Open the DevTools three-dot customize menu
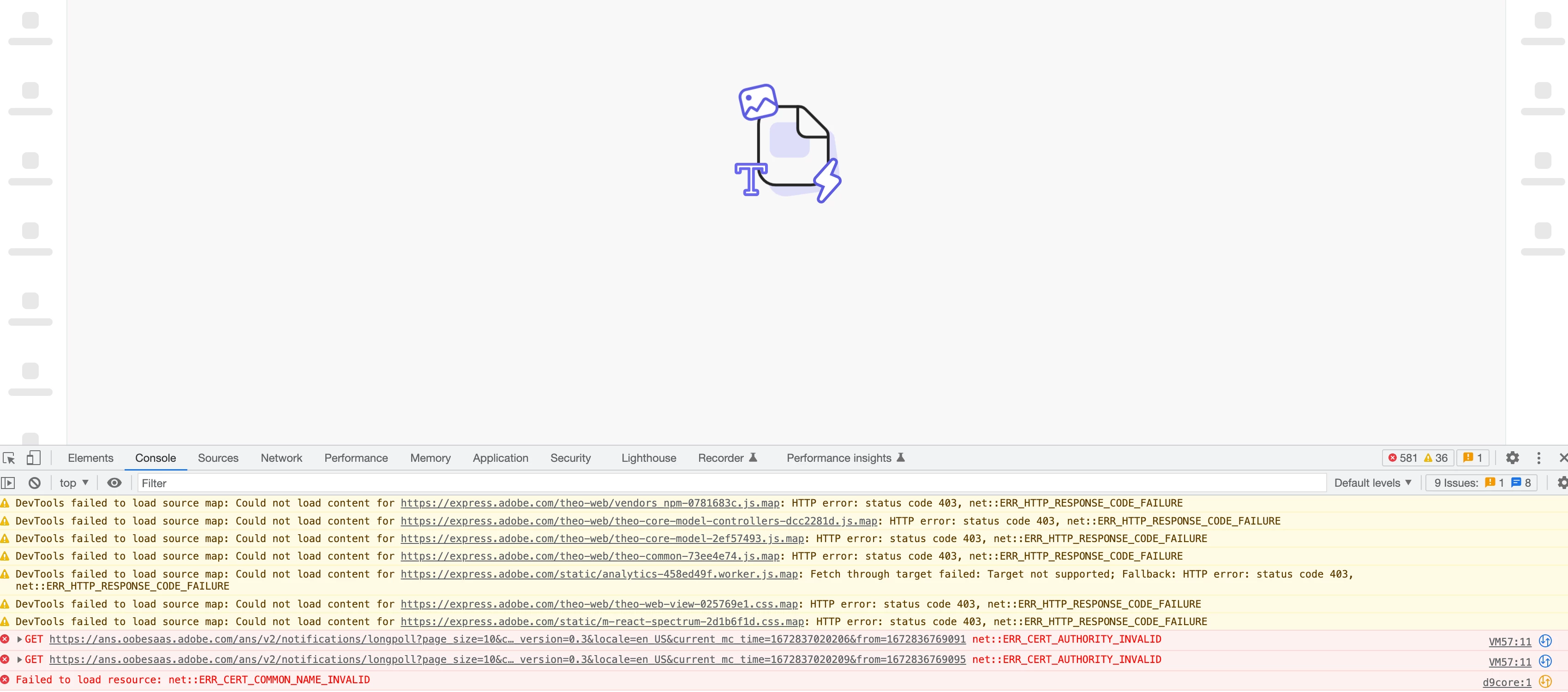Screen dimensions: 1568x692 [x=1539, y=458]
